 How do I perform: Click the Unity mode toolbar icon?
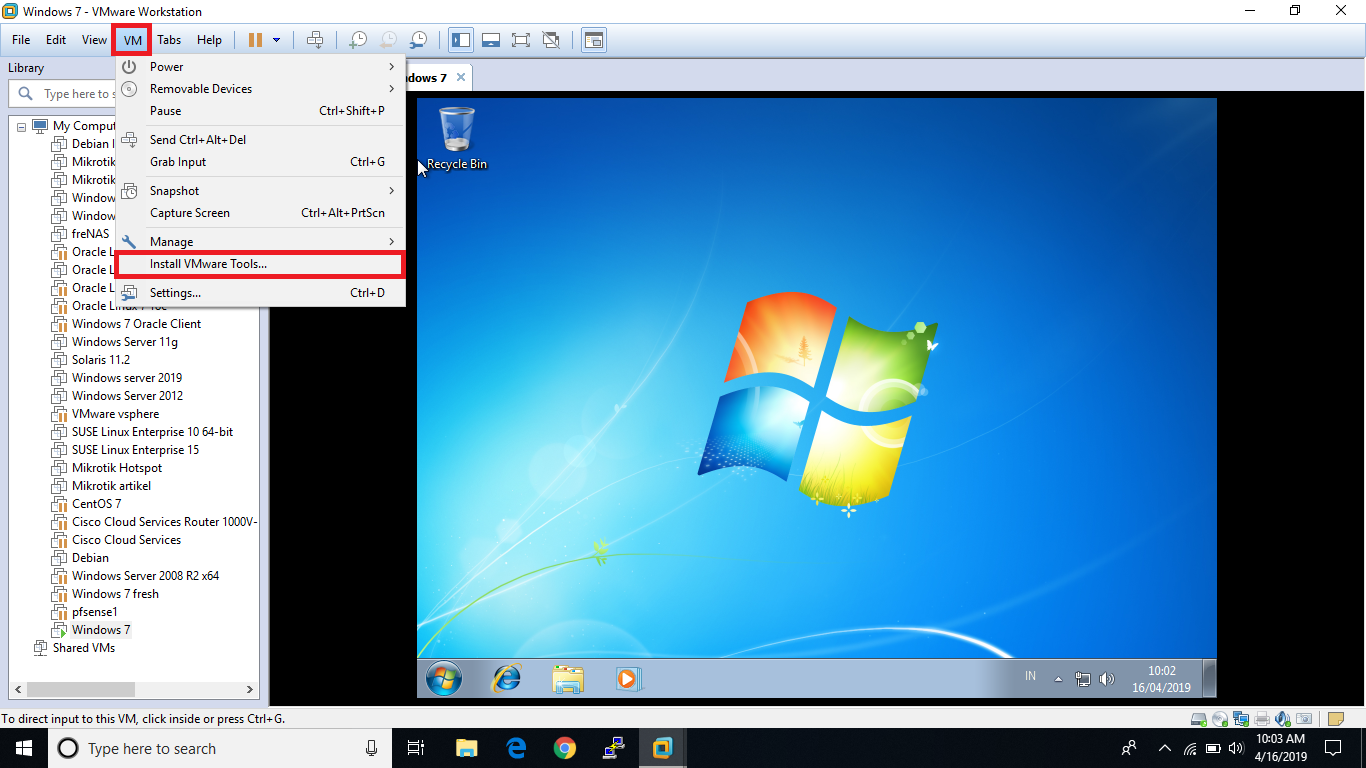550,40
